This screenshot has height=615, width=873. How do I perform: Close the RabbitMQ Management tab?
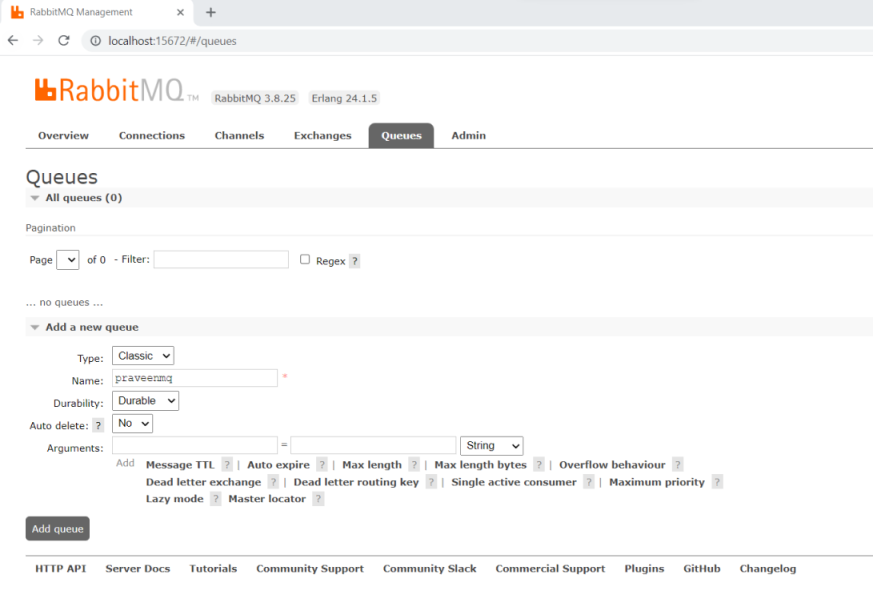click(x=180, y=12)
